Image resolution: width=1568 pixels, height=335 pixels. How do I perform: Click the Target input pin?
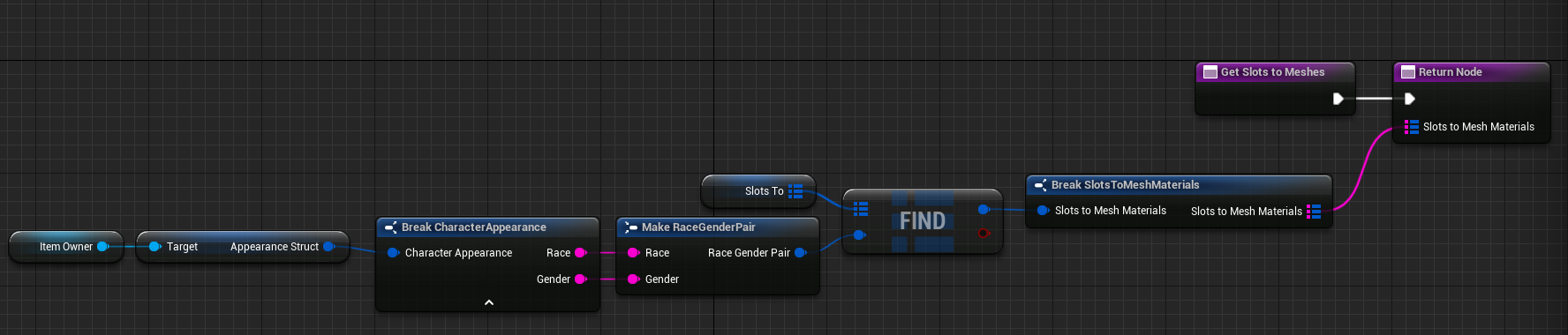coord(155,247)
